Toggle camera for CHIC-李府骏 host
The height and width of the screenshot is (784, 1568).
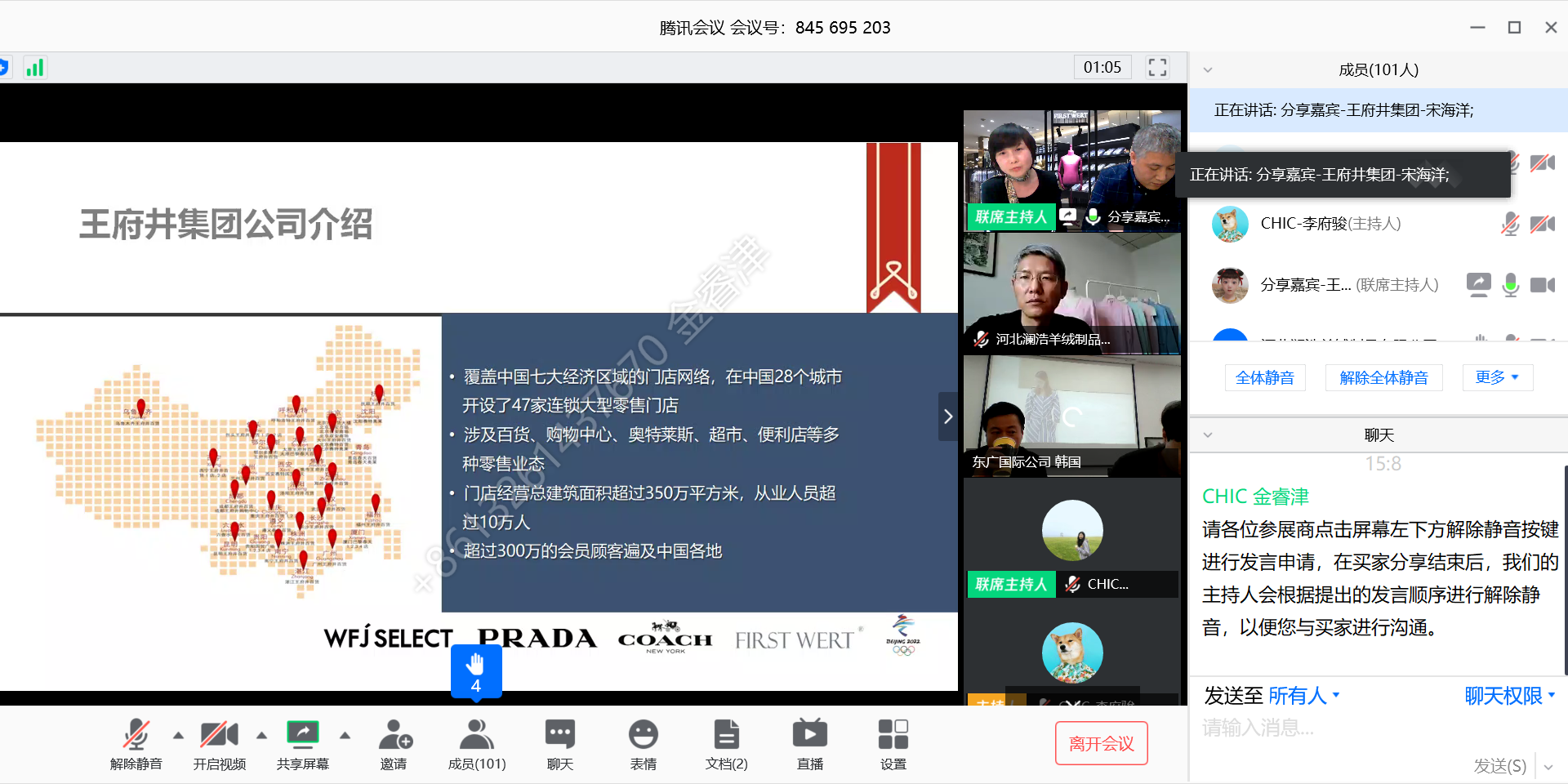tap(1543, 224)
